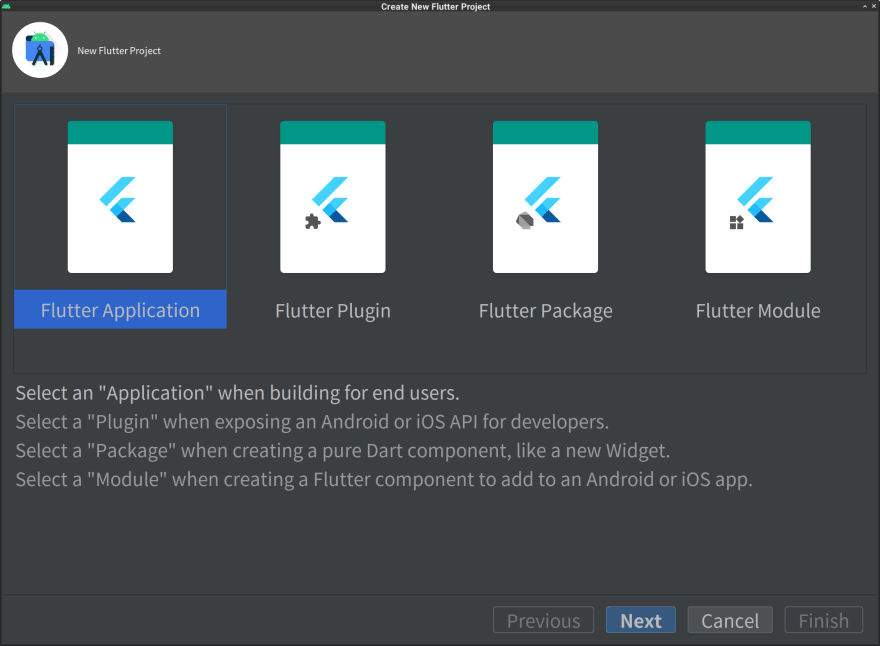Click the Create New Flutter Project title
The image size is (880, 646).
(436, 6)
